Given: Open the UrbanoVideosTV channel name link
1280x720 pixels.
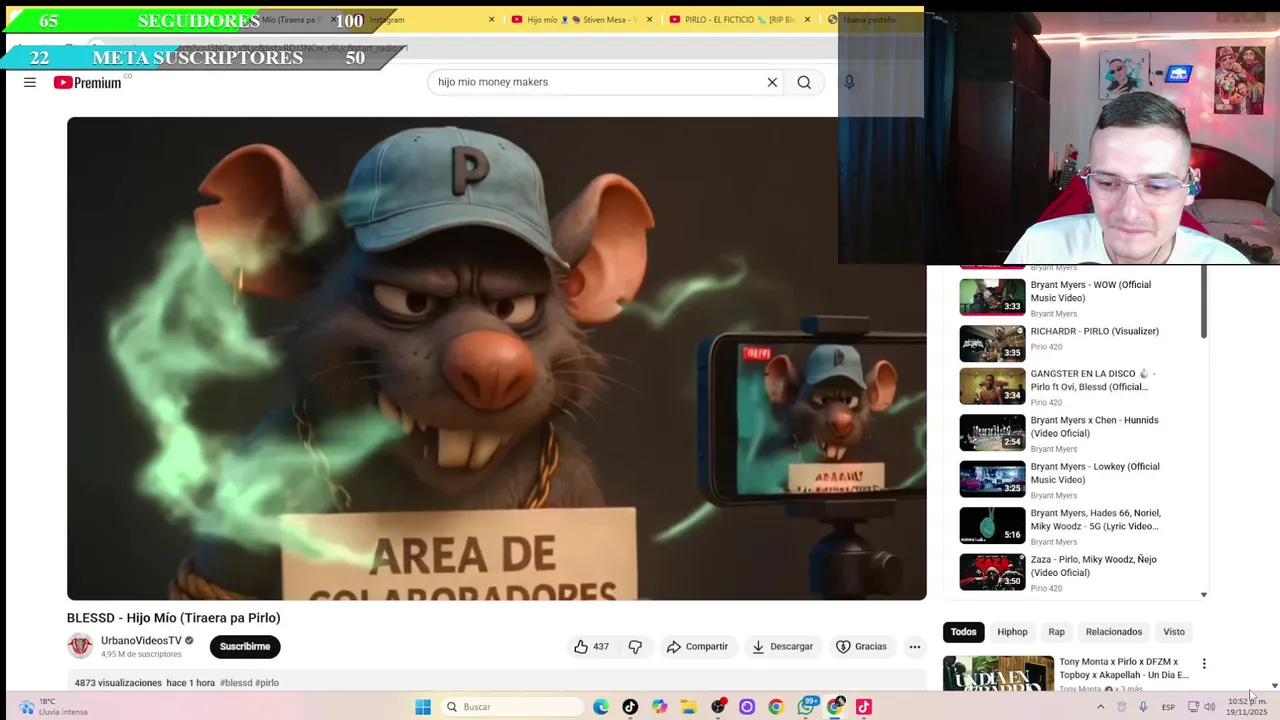Looking at the screenshot, I should [141, 640].
